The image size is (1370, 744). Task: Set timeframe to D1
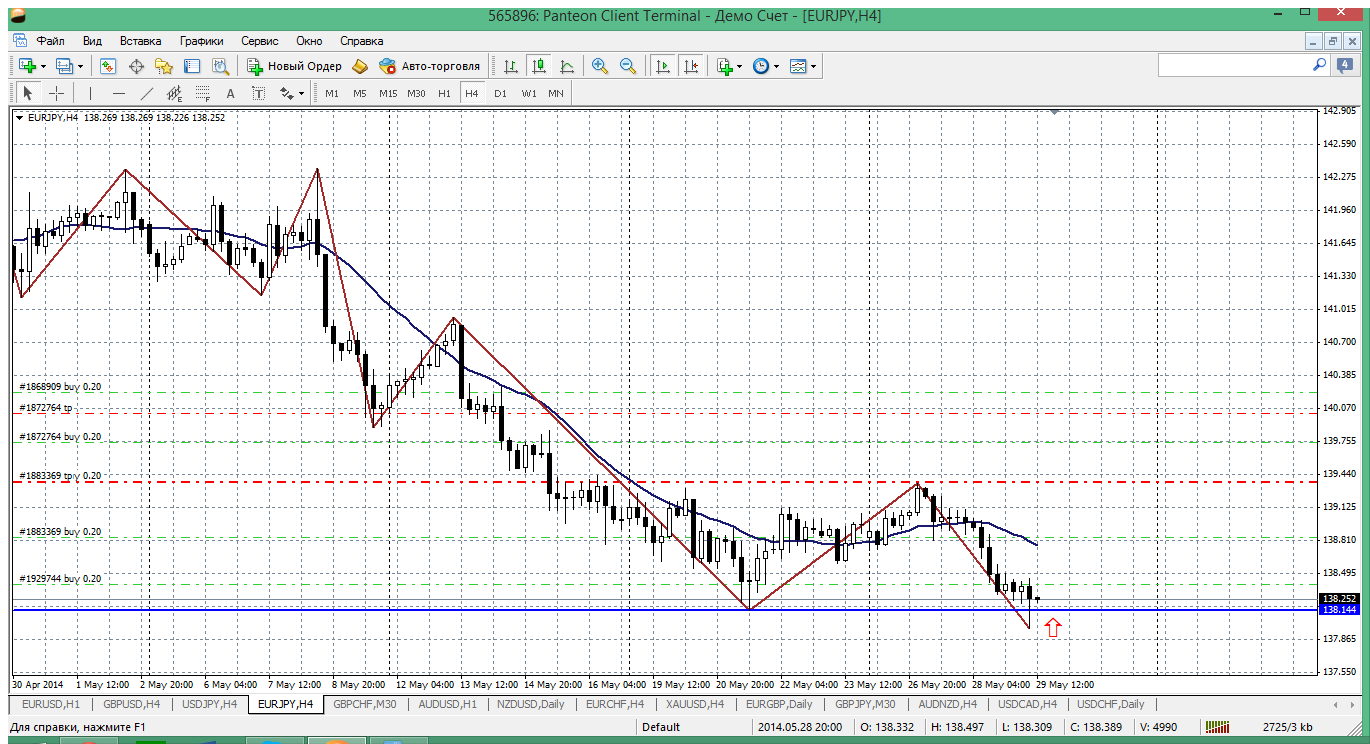point(500,93)
